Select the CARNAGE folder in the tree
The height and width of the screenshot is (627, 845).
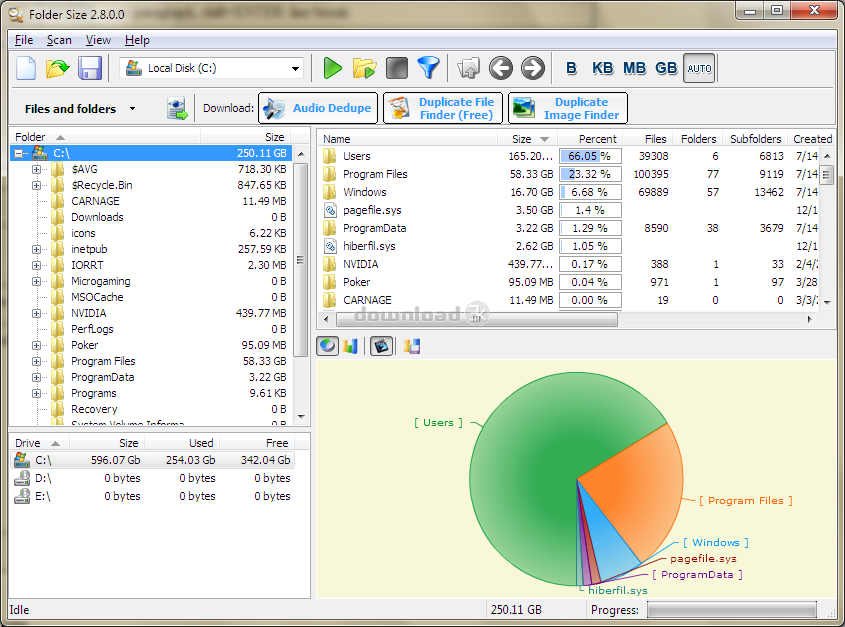coord(95,201)
